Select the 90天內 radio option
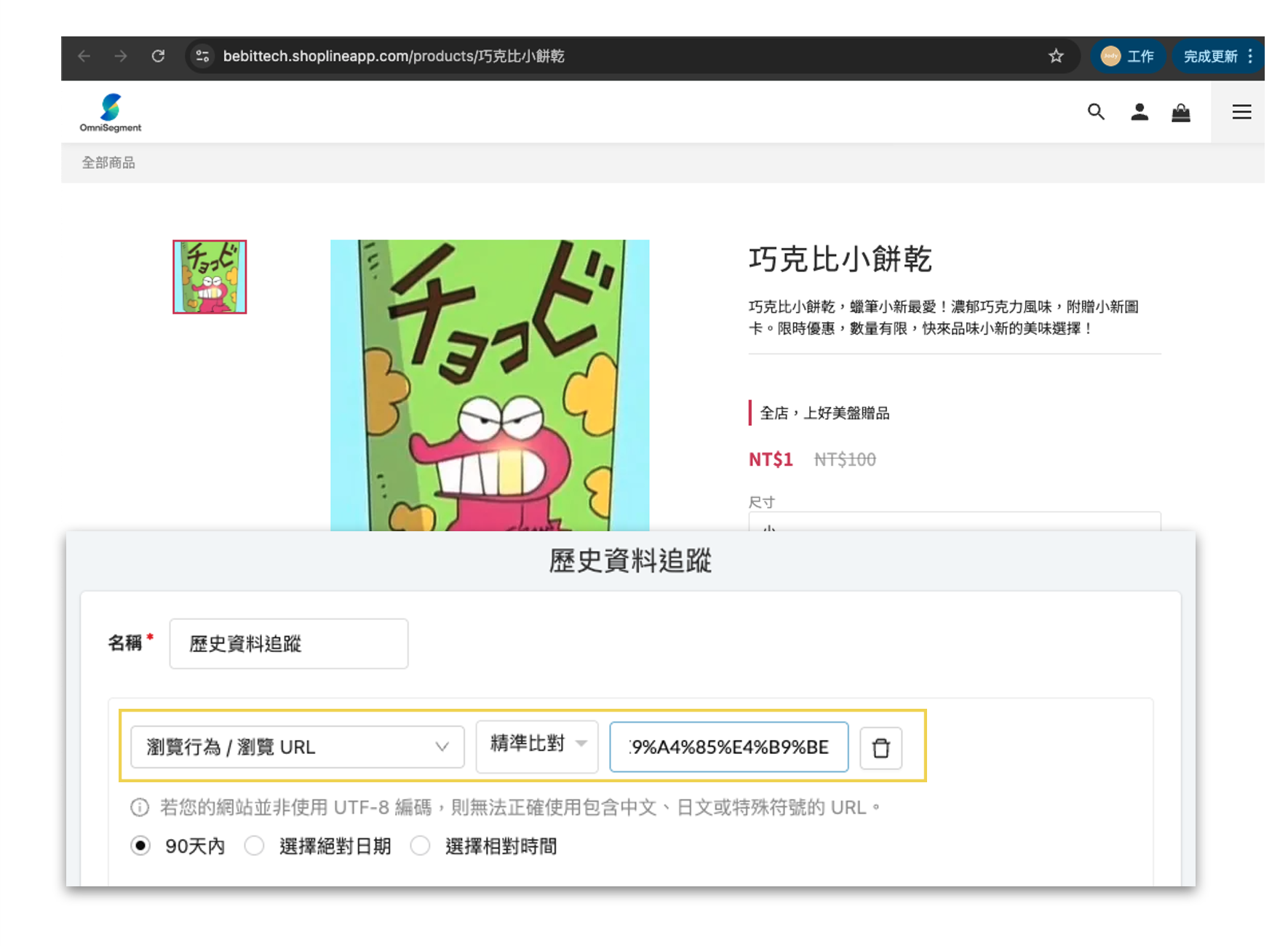This screenshot has height=946, width=1288. coord(140,846)
